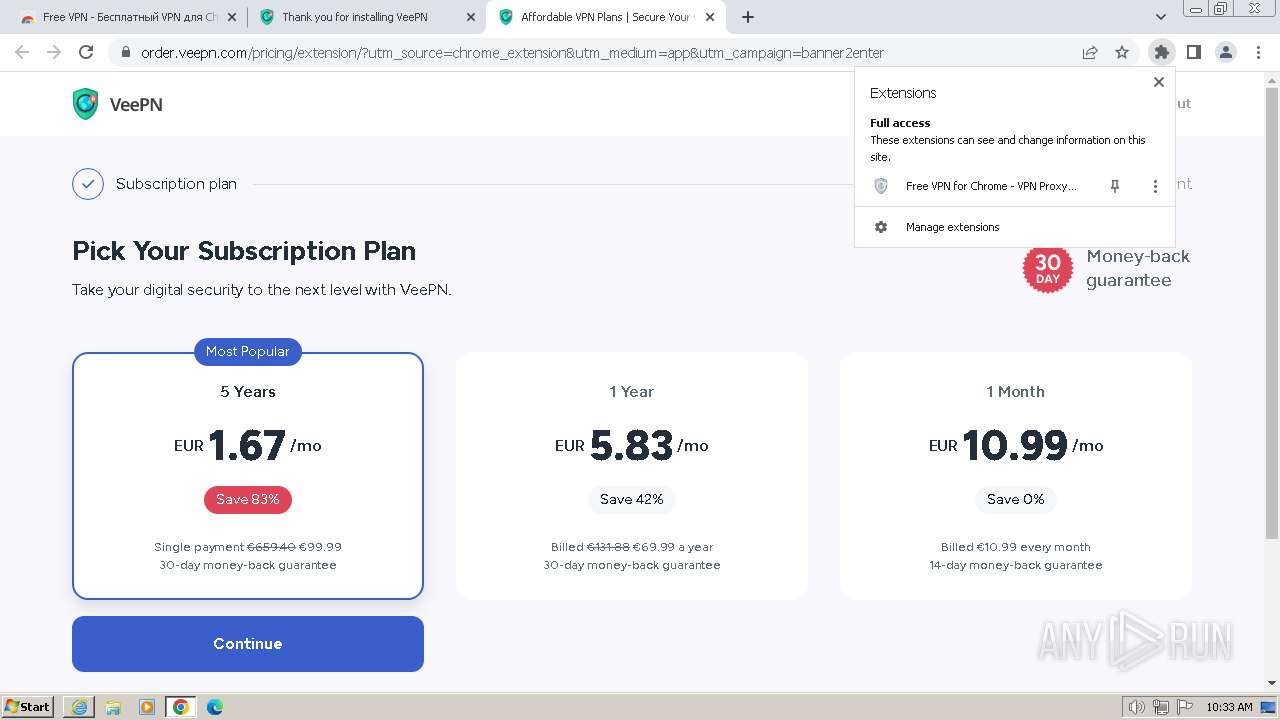Select the 5 Years plan card

tap(248, 476)
